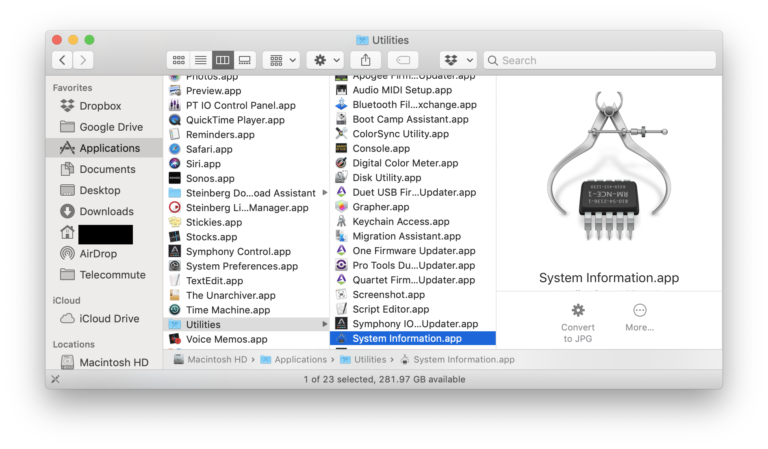Select Disk Utility.app
768x449 pixels.
[x=413, y=178]
